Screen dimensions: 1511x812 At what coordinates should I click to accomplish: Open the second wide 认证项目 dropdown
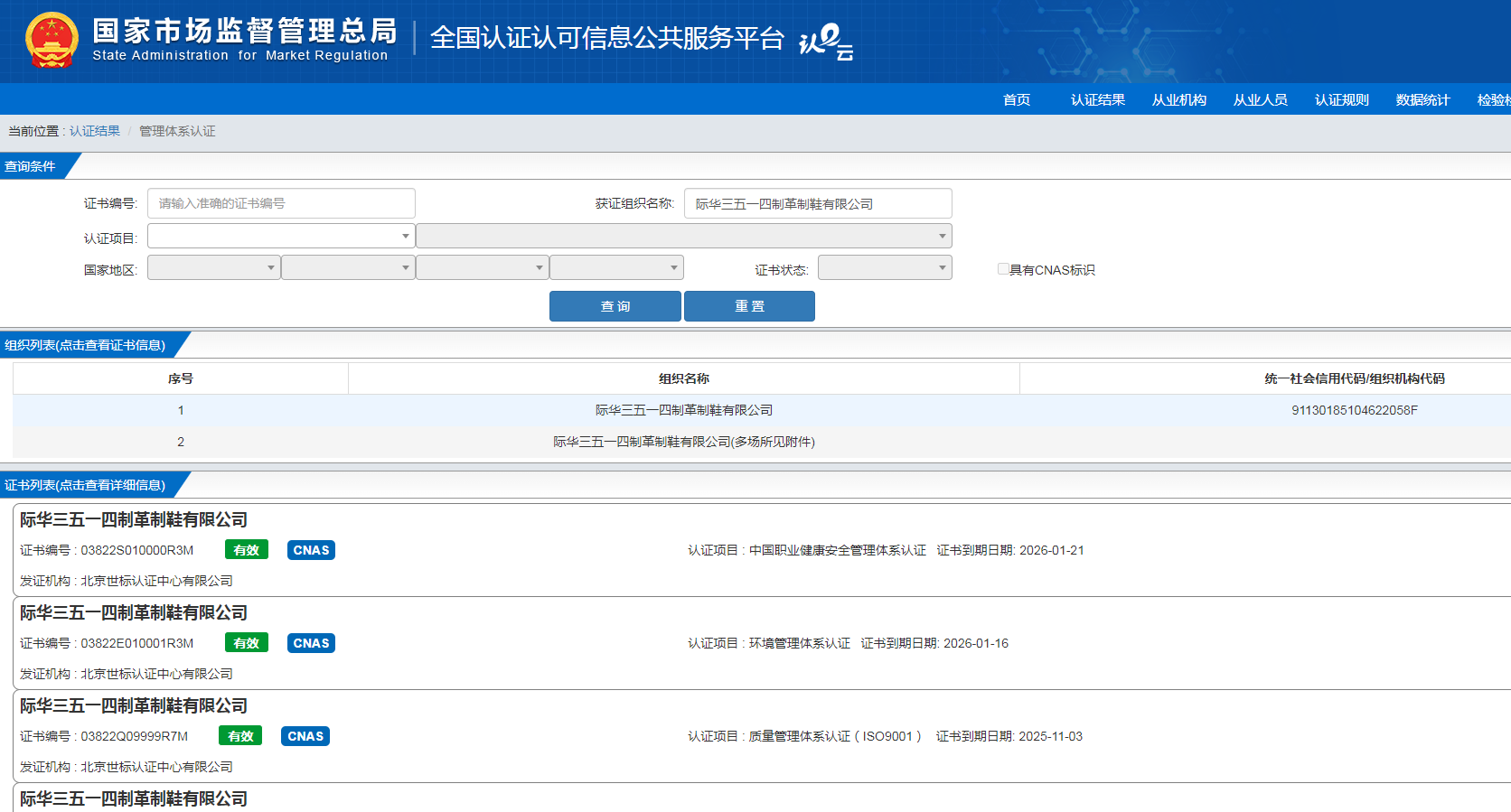(684, 236)
